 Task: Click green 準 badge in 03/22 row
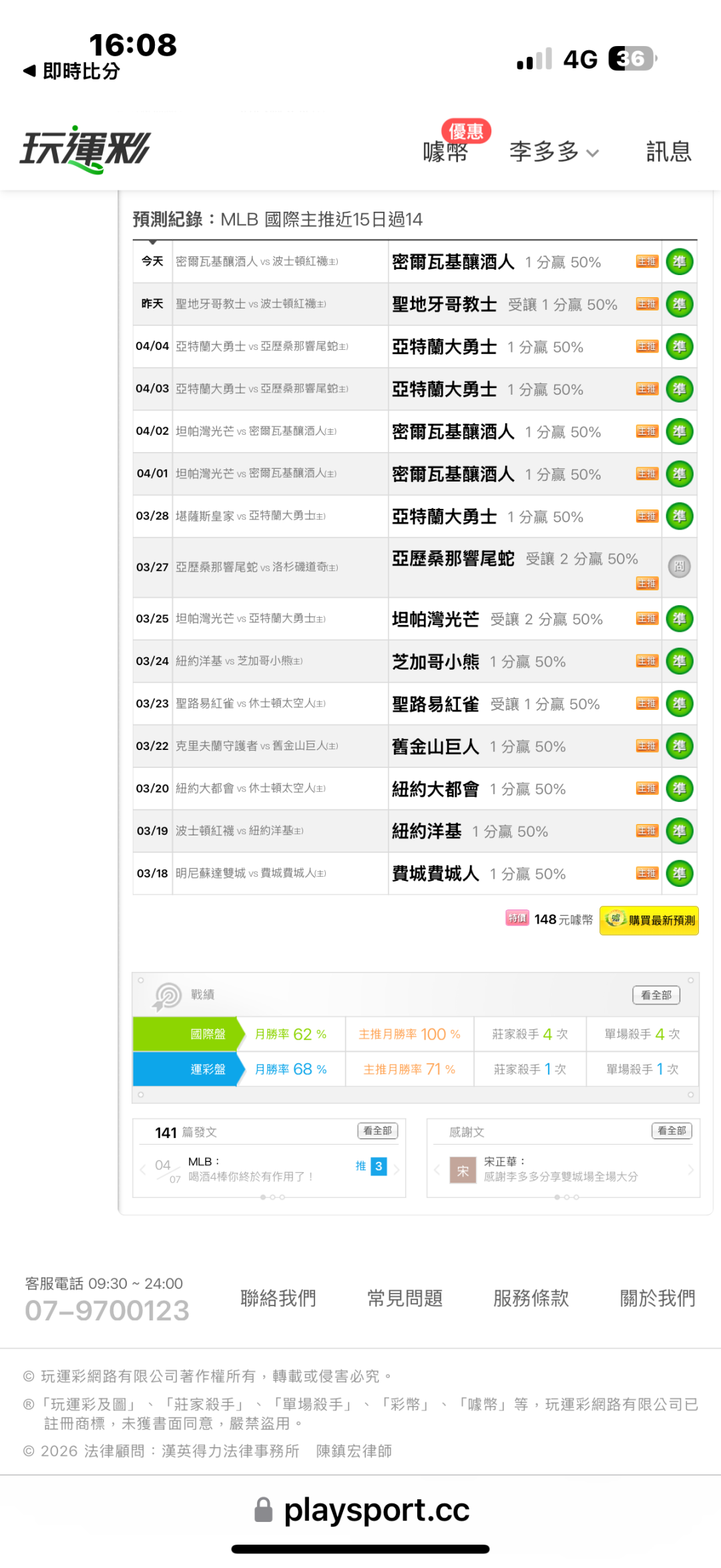click(x=680, y=746)
